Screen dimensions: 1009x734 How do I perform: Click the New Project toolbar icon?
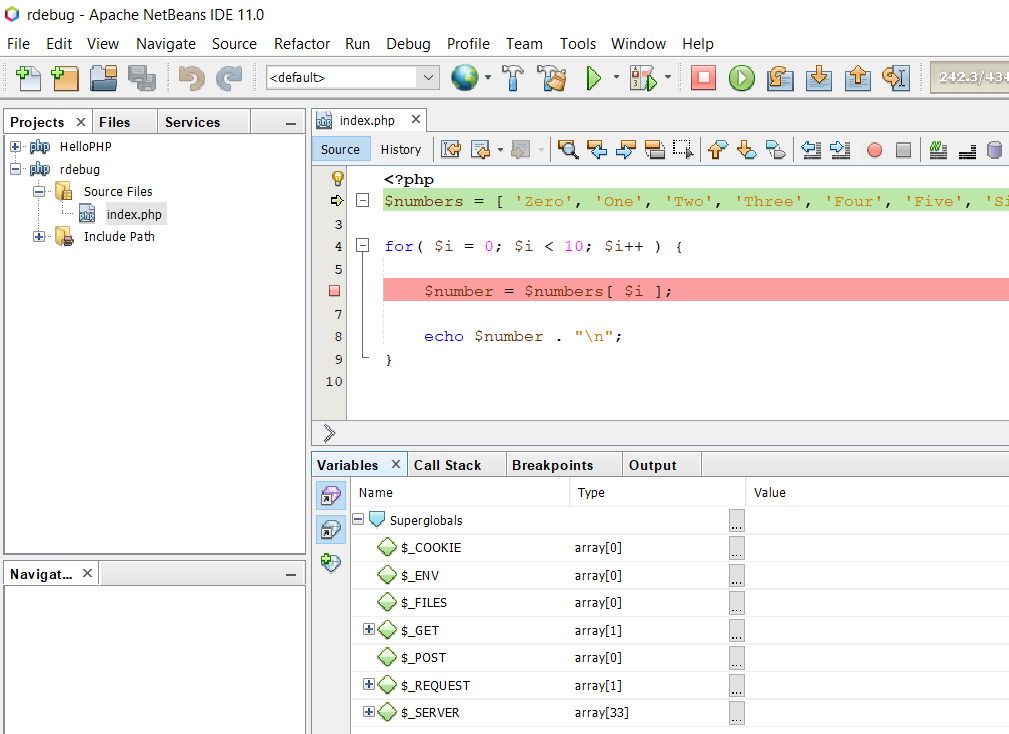point(65,78)
